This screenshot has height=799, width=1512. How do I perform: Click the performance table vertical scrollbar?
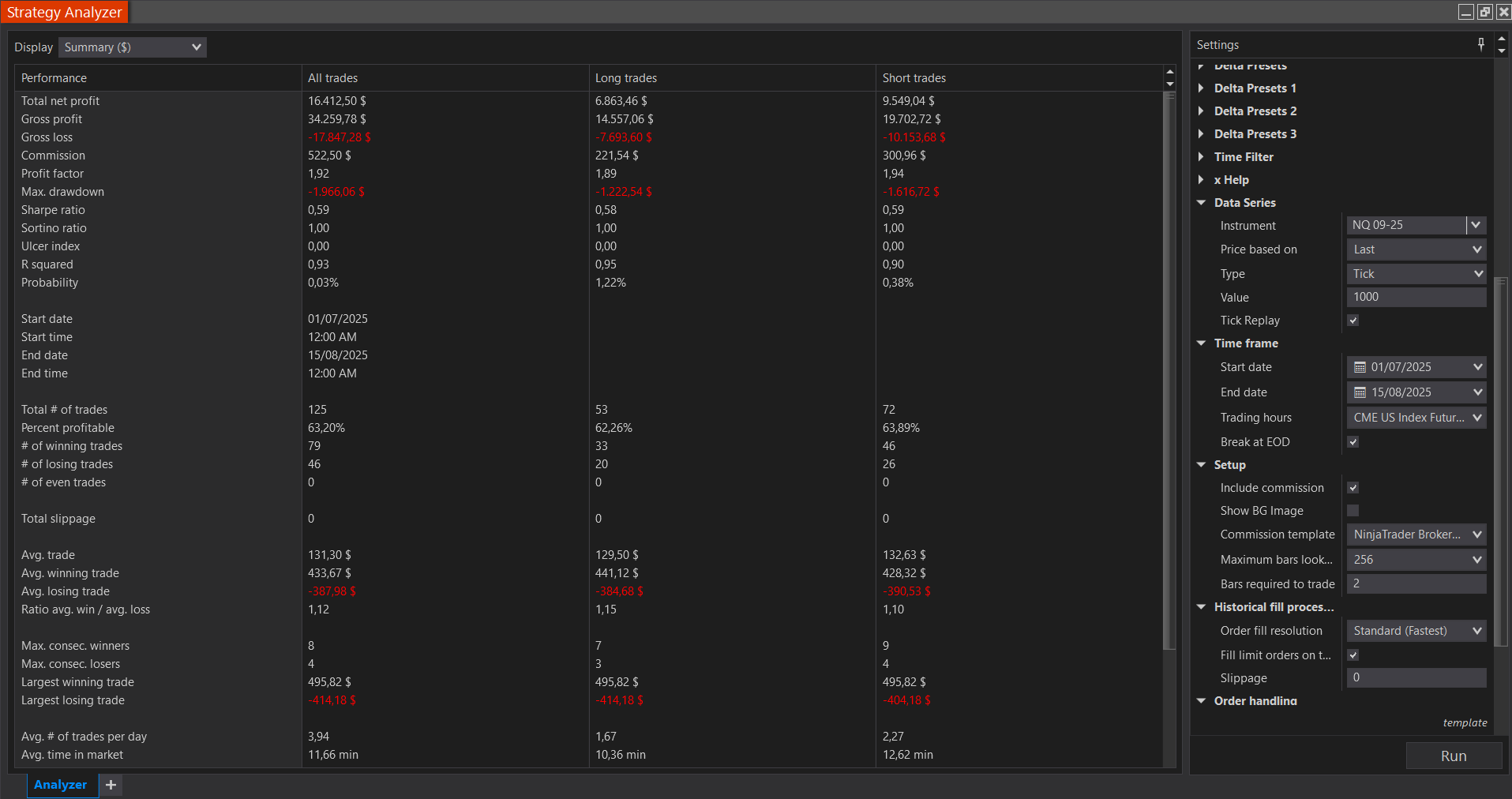1170,371
